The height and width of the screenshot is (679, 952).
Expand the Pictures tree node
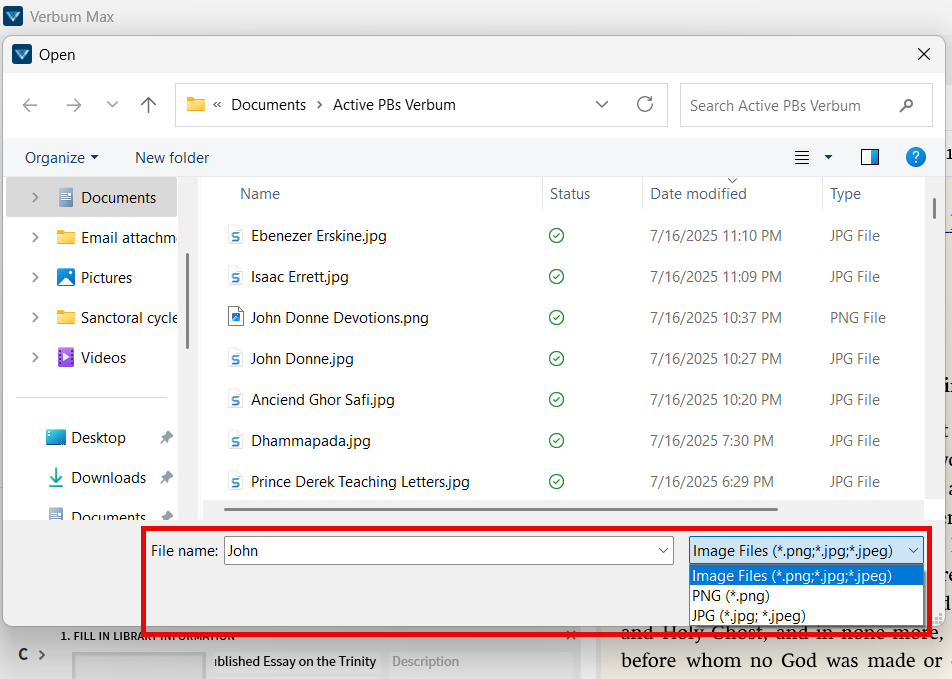click(35, 278)
